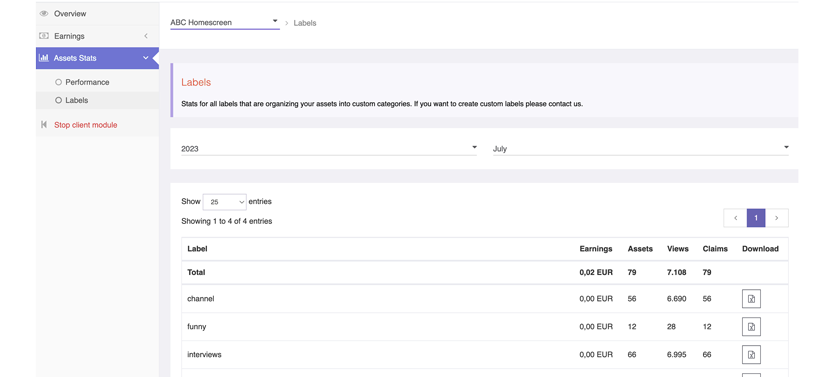Screen dimensions: 834x377
Task: Click the 0,02 EUR total earnings
Action: (x=596, y=272)
